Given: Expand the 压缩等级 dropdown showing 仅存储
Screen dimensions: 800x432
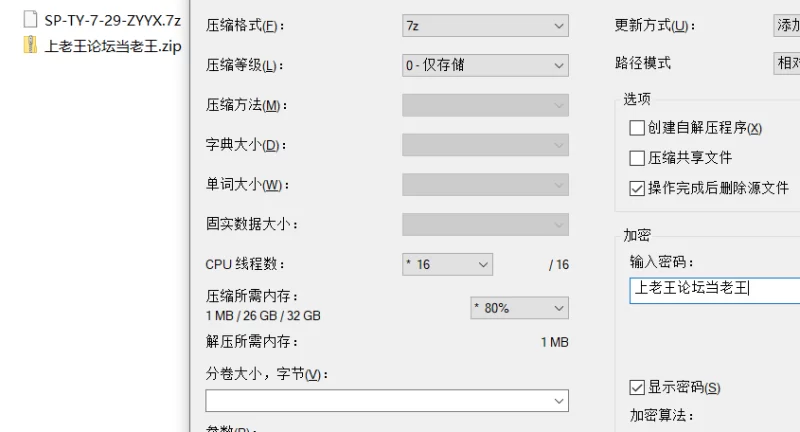Looking at the screenshot, I should tap(485, 65).
